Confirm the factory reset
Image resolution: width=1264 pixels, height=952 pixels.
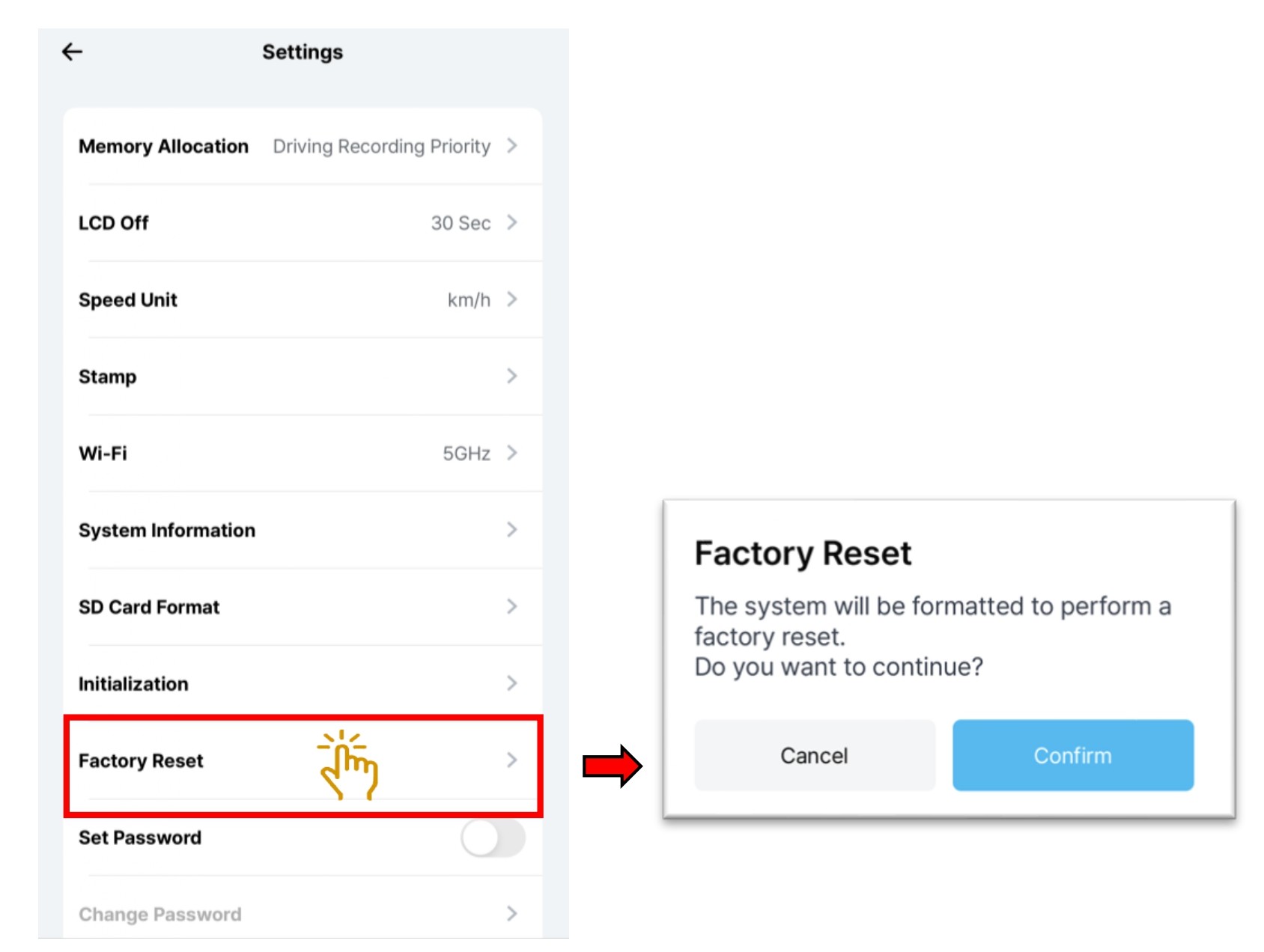pyautogui.click(x=1072, y=755)
